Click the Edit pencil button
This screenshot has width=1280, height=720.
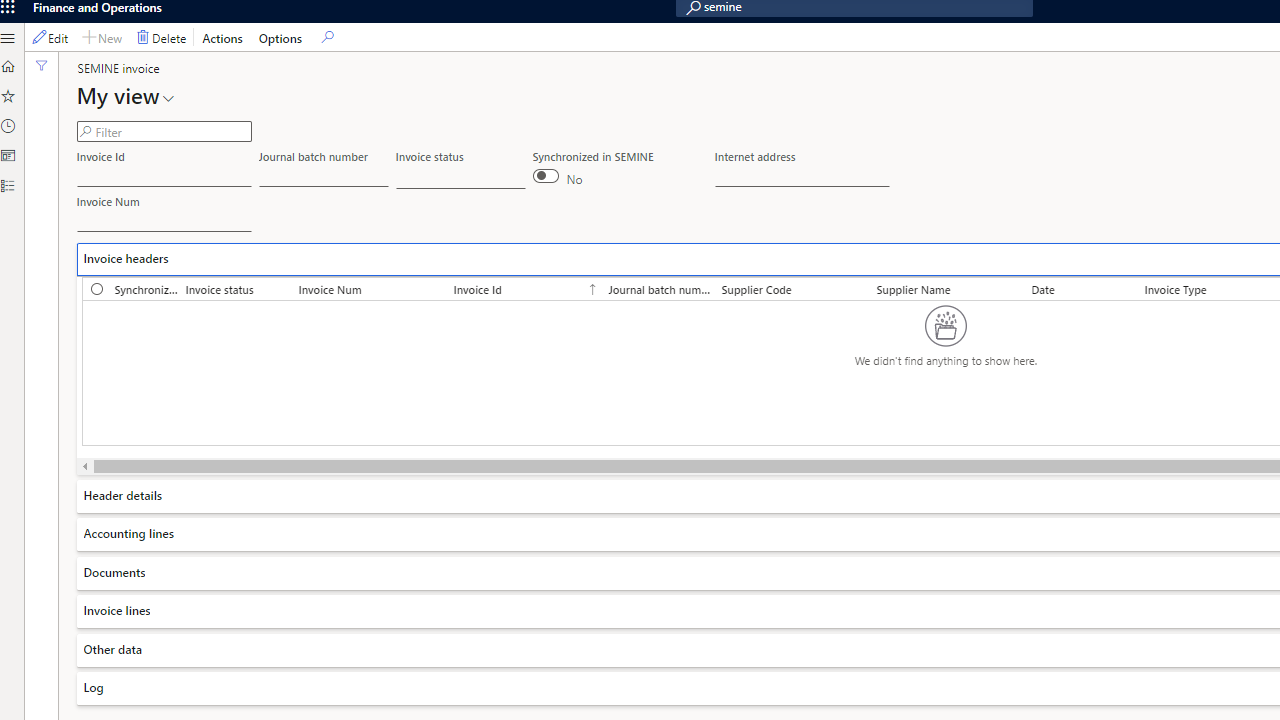coord(51,38)
